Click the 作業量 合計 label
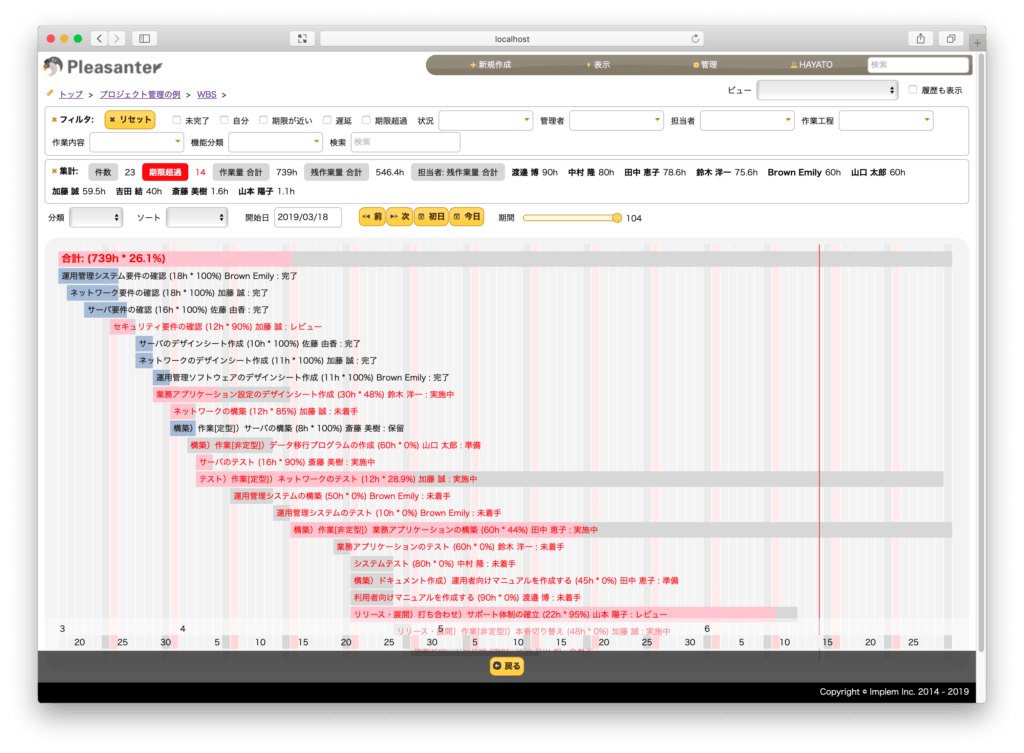This screenshot has height=753, width=1024. [241, 172]
